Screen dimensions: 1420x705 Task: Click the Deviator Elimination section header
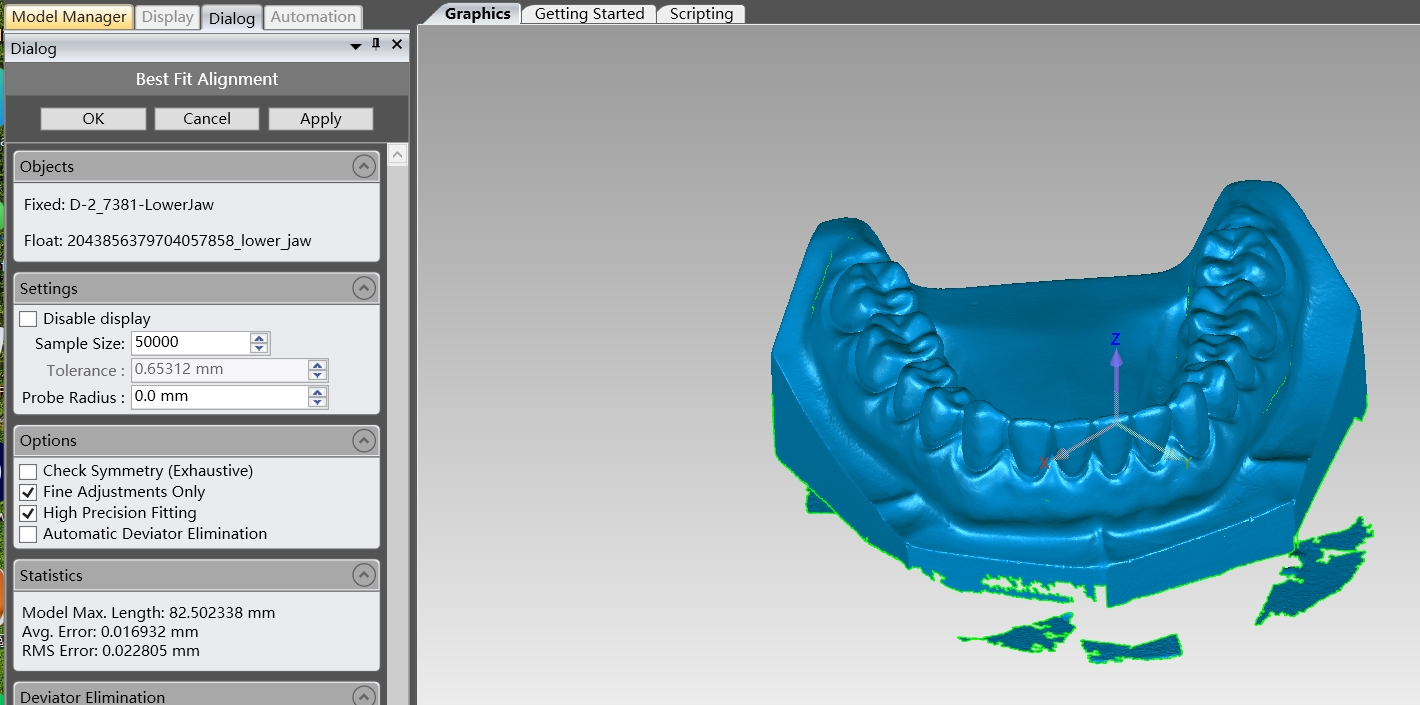[x=197, y=694]
